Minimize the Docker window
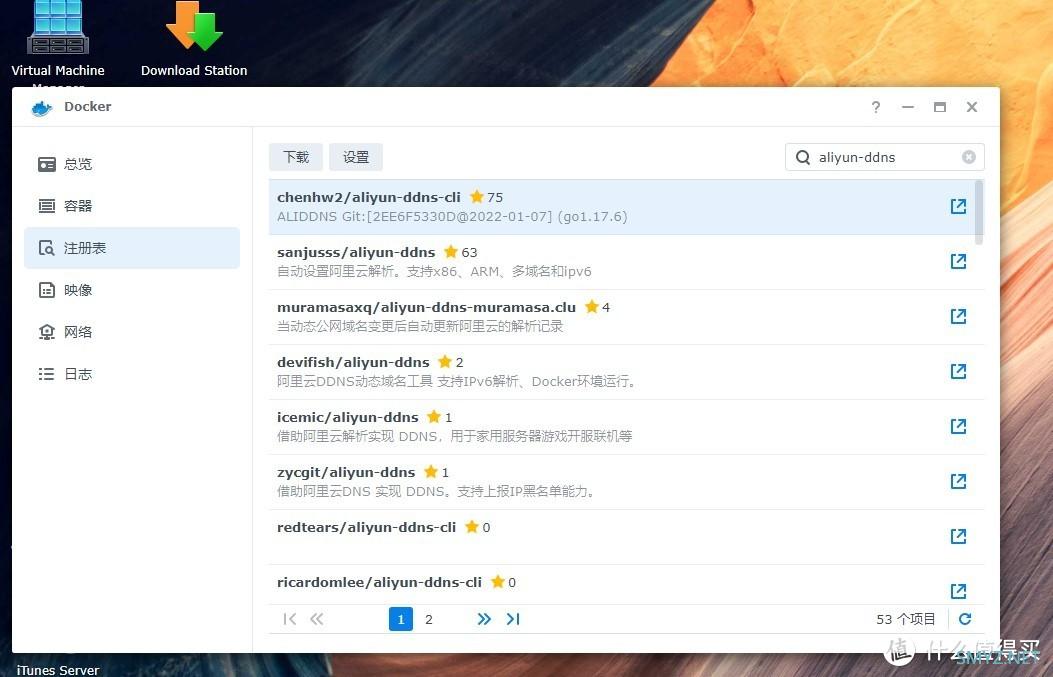The image size is (1053, 677). [908, 107]
